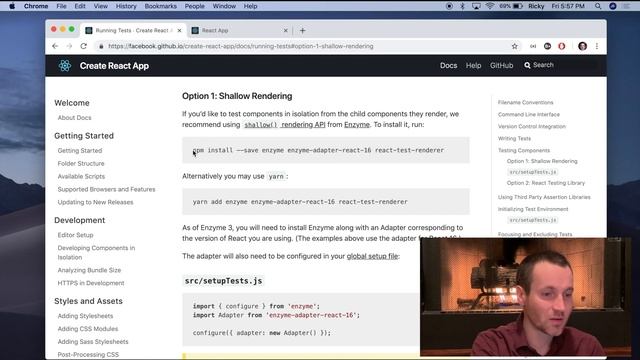
Task: Click the search magnifier icon in site header
Action: click(527, 65)
